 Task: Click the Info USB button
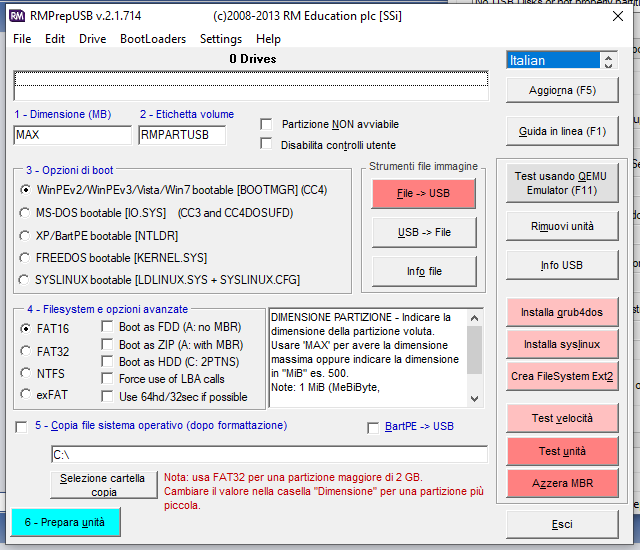point(562,265)
